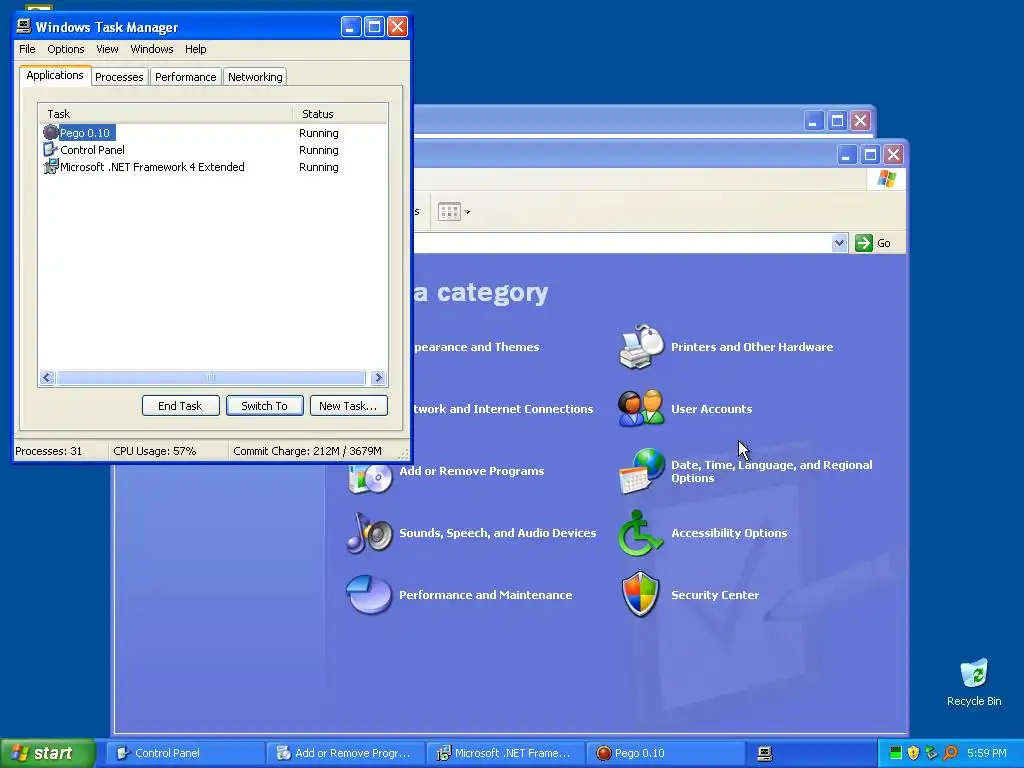Open the Add or Remove Programs link
This screenshot has width=1024, height=768.
coord(472,471)
